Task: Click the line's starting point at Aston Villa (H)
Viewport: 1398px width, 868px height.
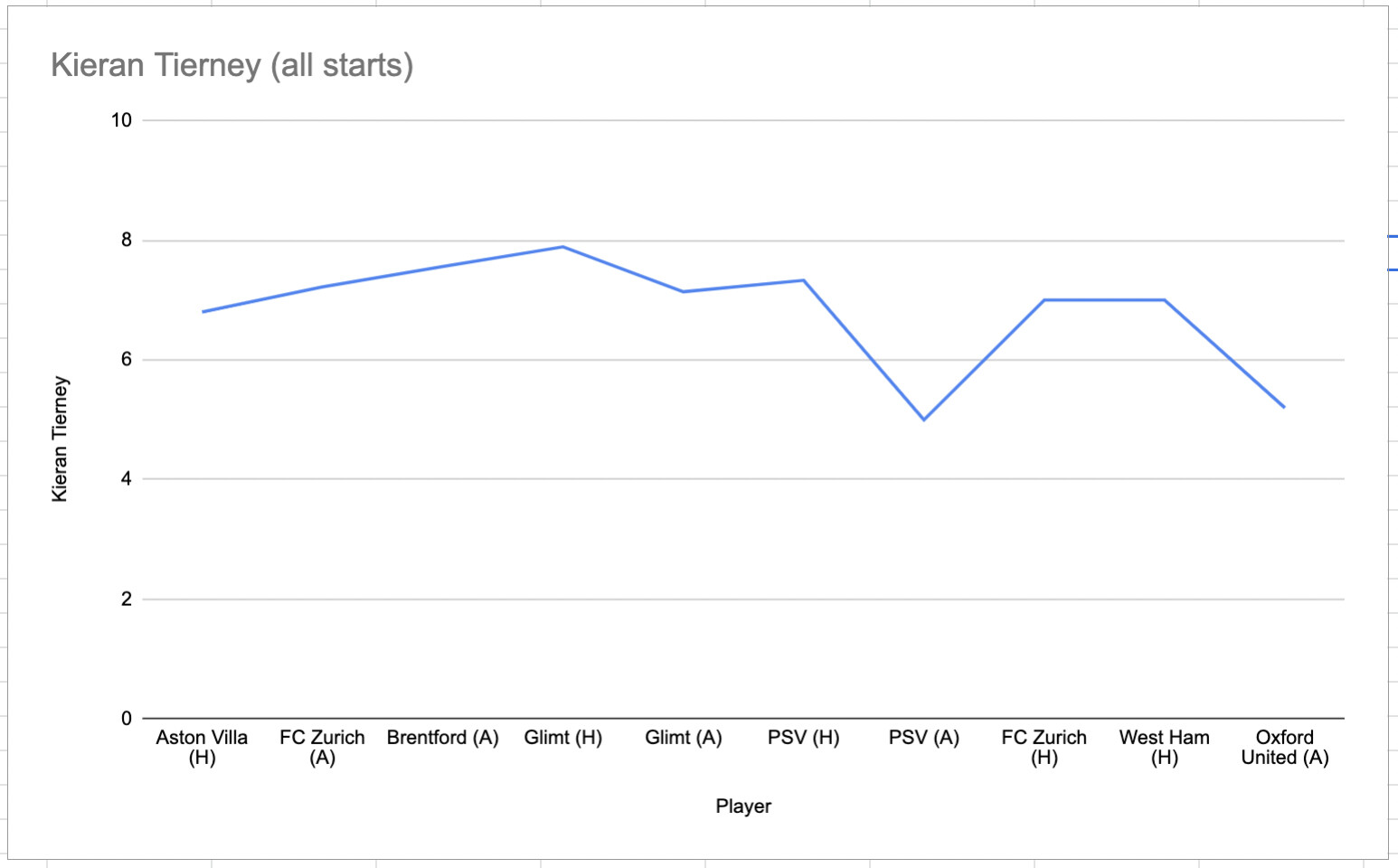Action: pyautogui.click(x=203, y=312)
